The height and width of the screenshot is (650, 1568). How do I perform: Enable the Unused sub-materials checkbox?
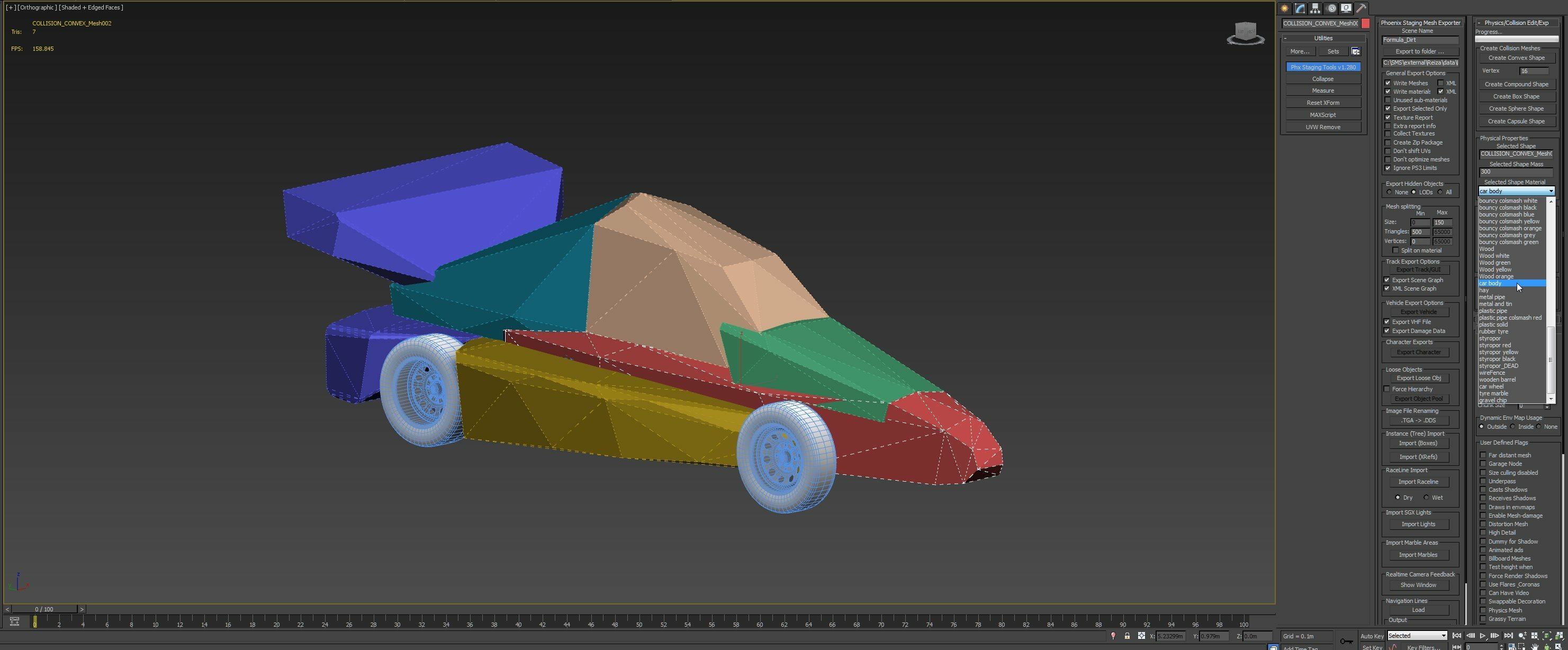(1388, 101)
